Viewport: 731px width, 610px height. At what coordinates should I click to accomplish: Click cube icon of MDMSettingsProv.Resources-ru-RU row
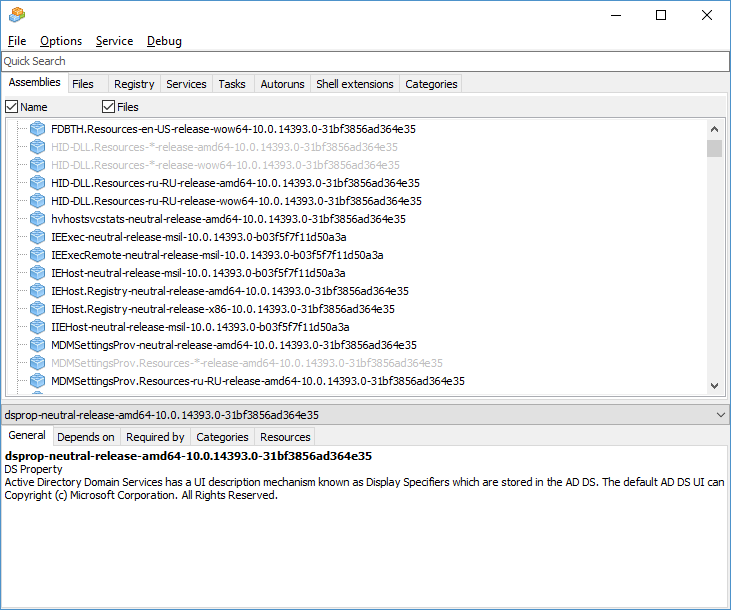click(37, 381)
